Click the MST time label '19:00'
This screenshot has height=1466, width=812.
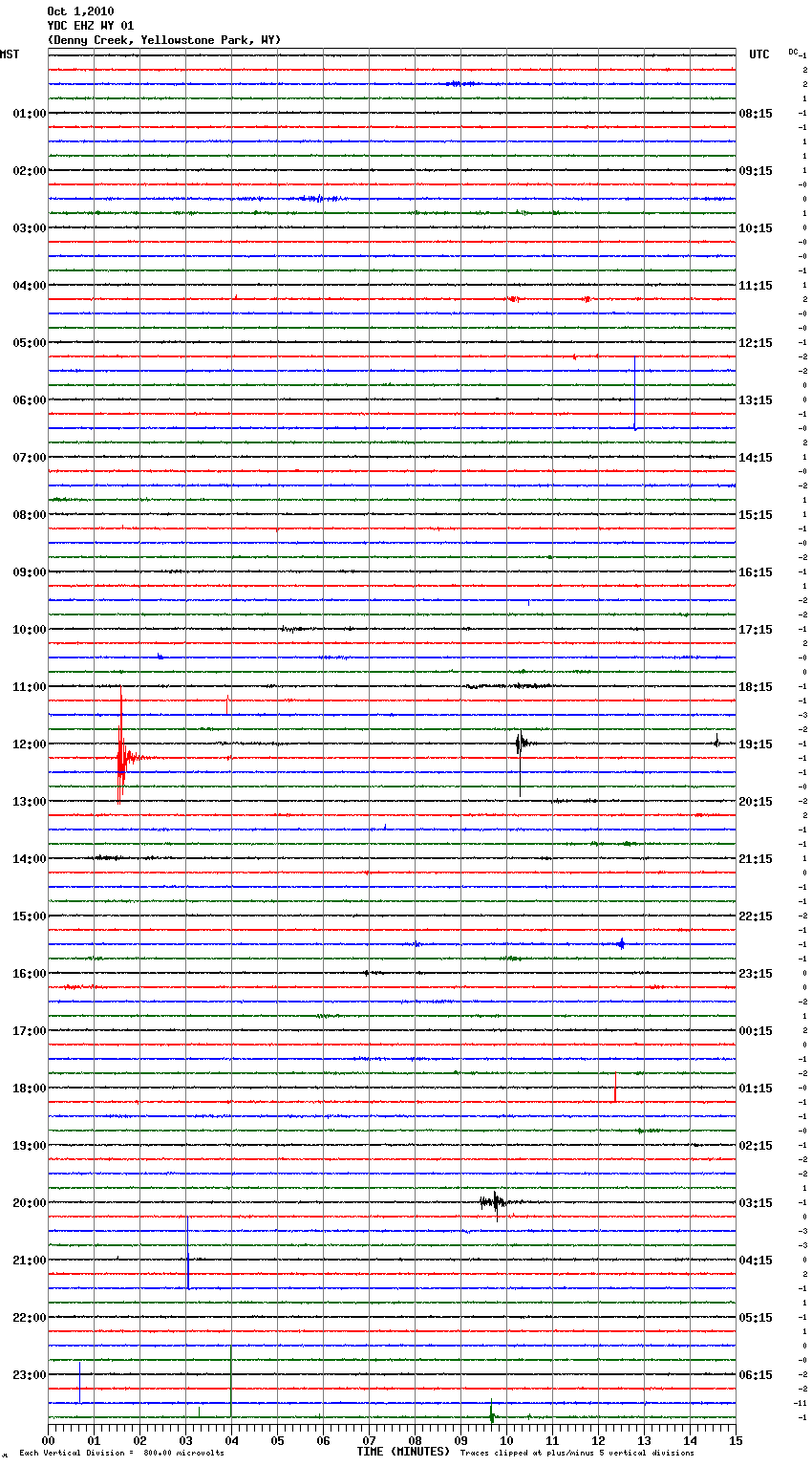[30, 1146]
